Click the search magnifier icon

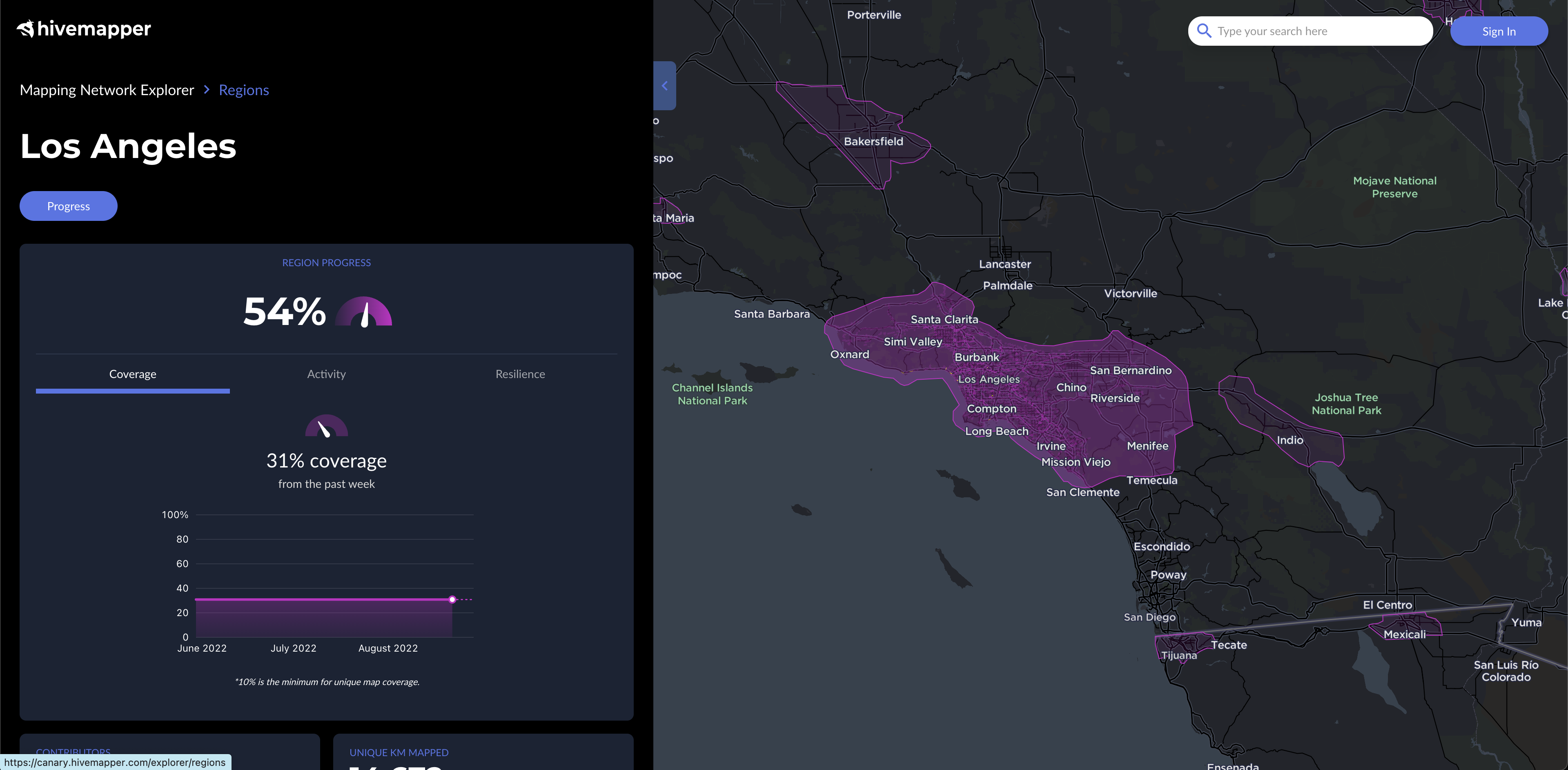(1203, 31)
